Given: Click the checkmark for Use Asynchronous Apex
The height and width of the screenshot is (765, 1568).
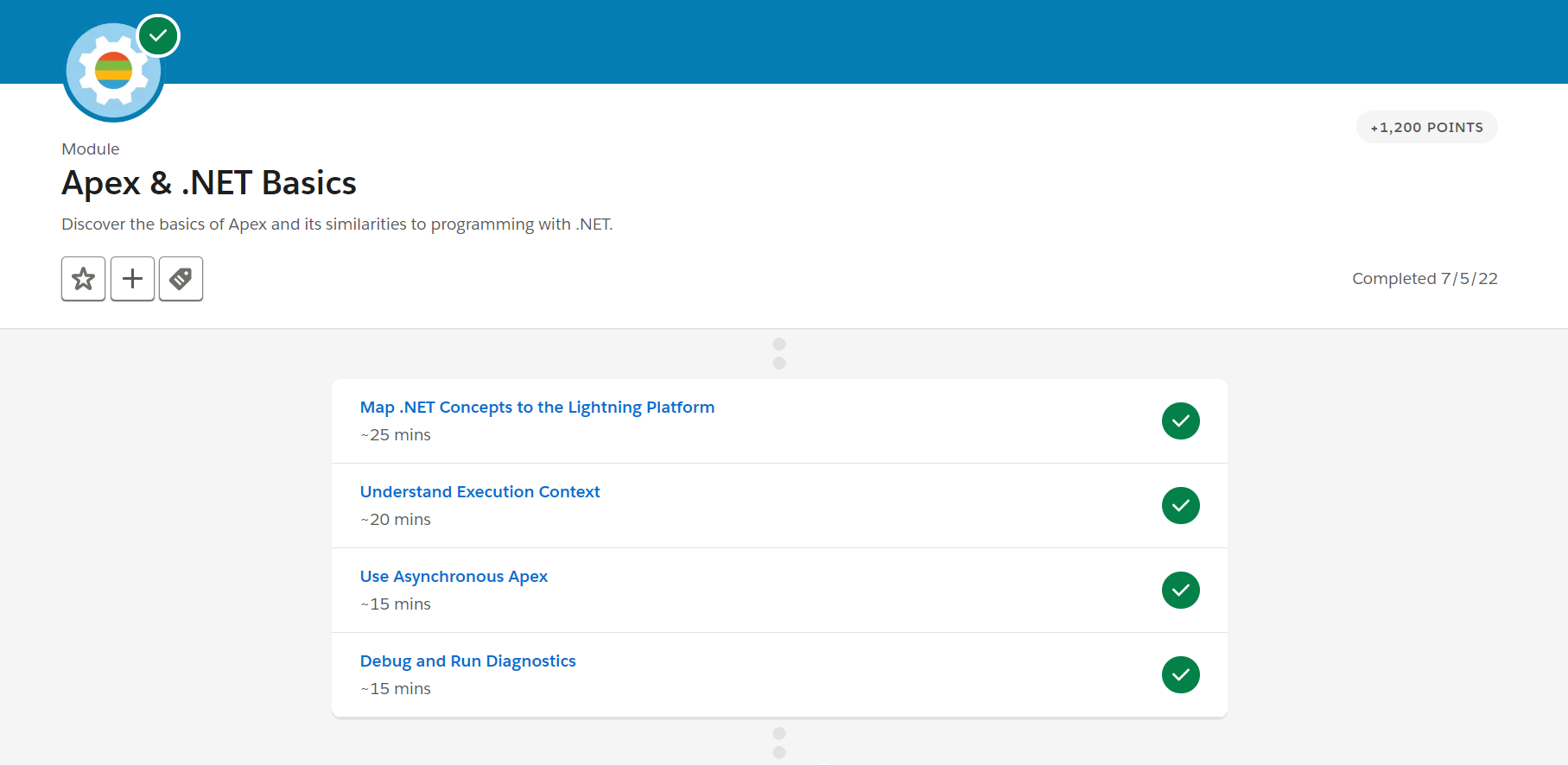Looking at the screenshot, I should (x=1181, y=591).
